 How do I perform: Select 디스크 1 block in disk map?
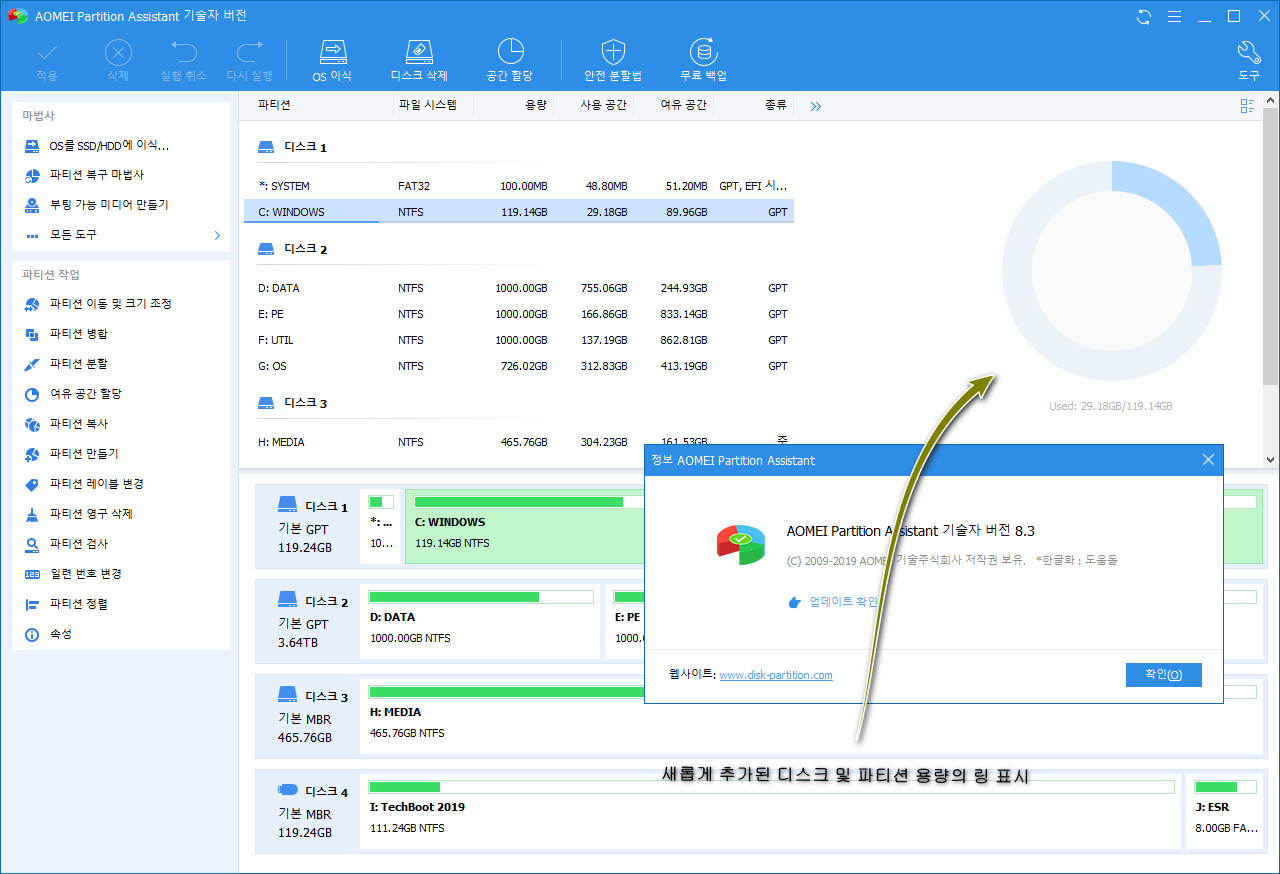pos(308,527)
